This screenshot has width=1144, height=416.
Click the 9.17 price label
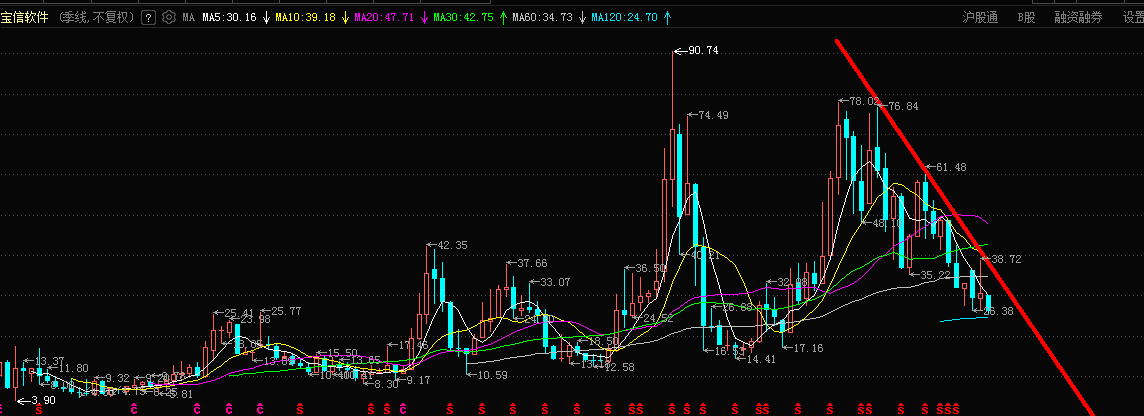(x=419, y=380)
